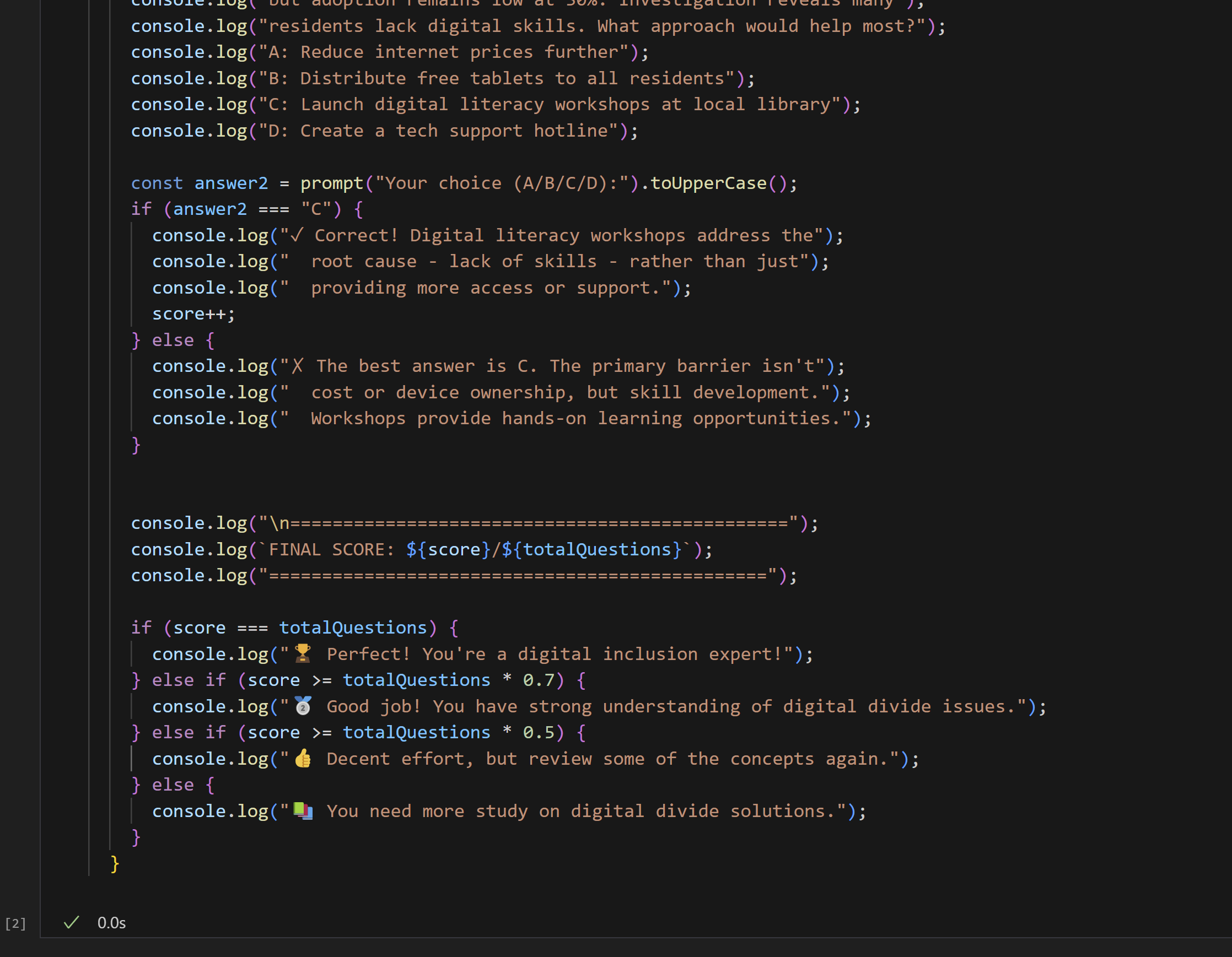Click the X symbol before The best answer
The height and width of the screenshot is (957, 1232).
(x=297, y=366)
